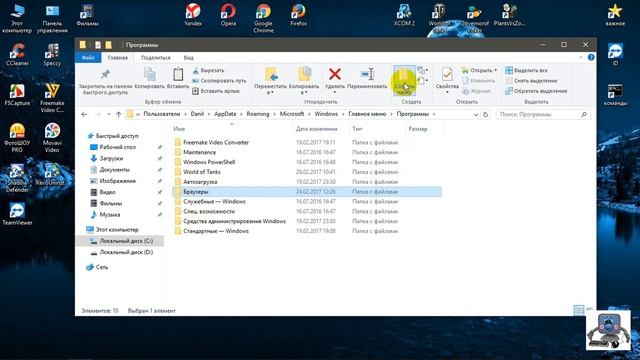The image size is (640, 360).
Task: Collapse the ribbon chevron
Action: (580, 58)
